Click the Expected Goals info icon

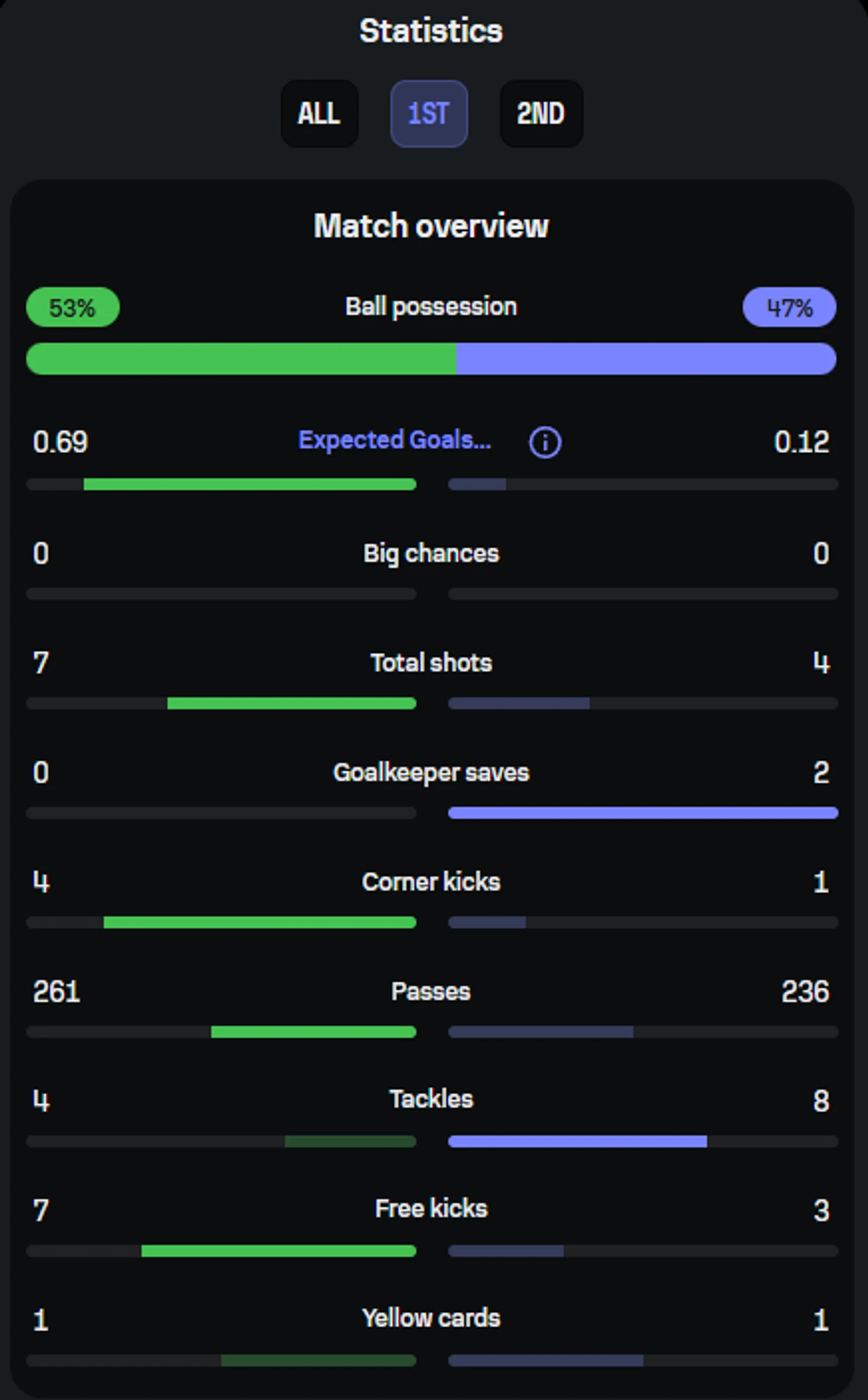[x=545, y=442]
